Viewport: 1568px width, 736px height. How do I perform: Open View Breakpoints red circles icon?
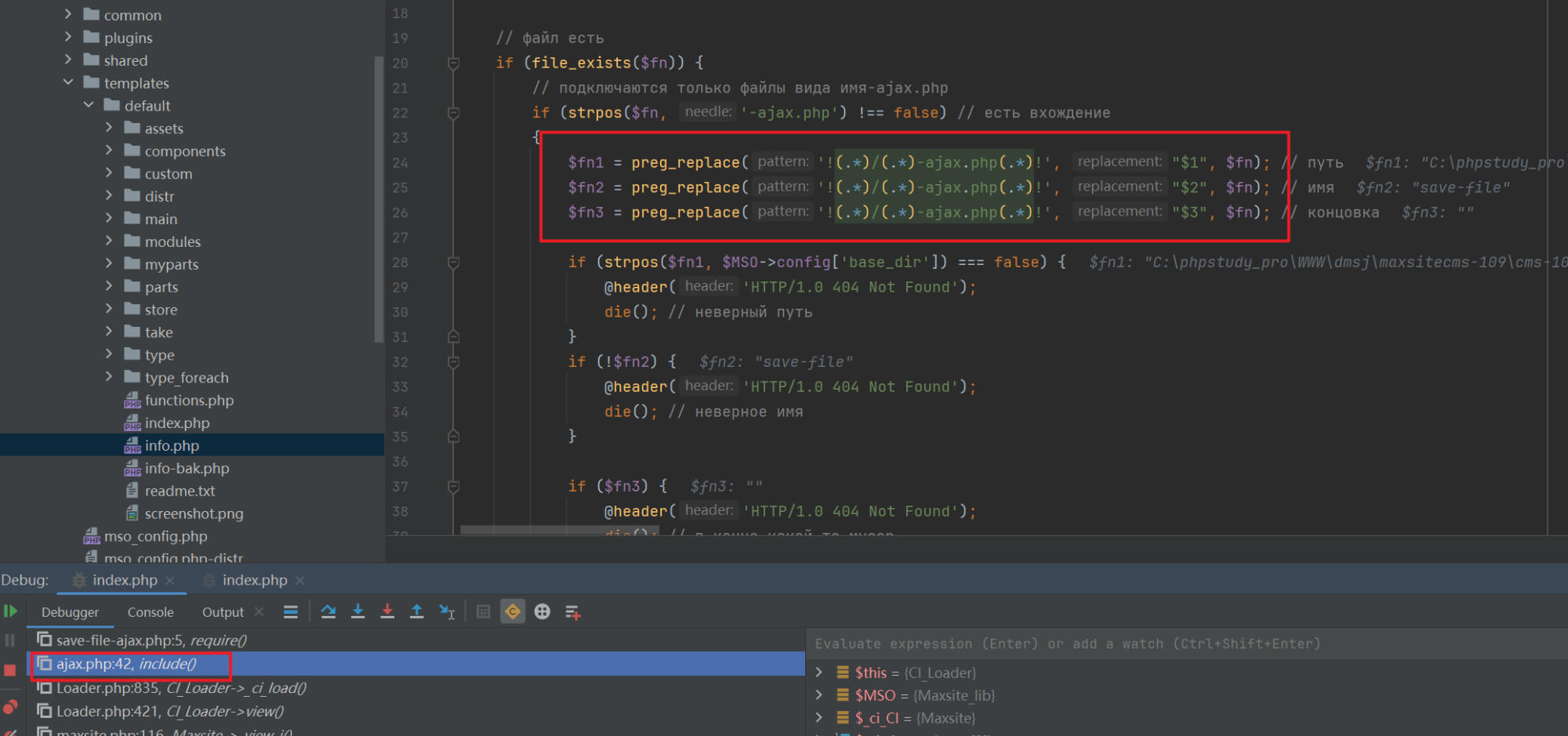click(10, 707)
